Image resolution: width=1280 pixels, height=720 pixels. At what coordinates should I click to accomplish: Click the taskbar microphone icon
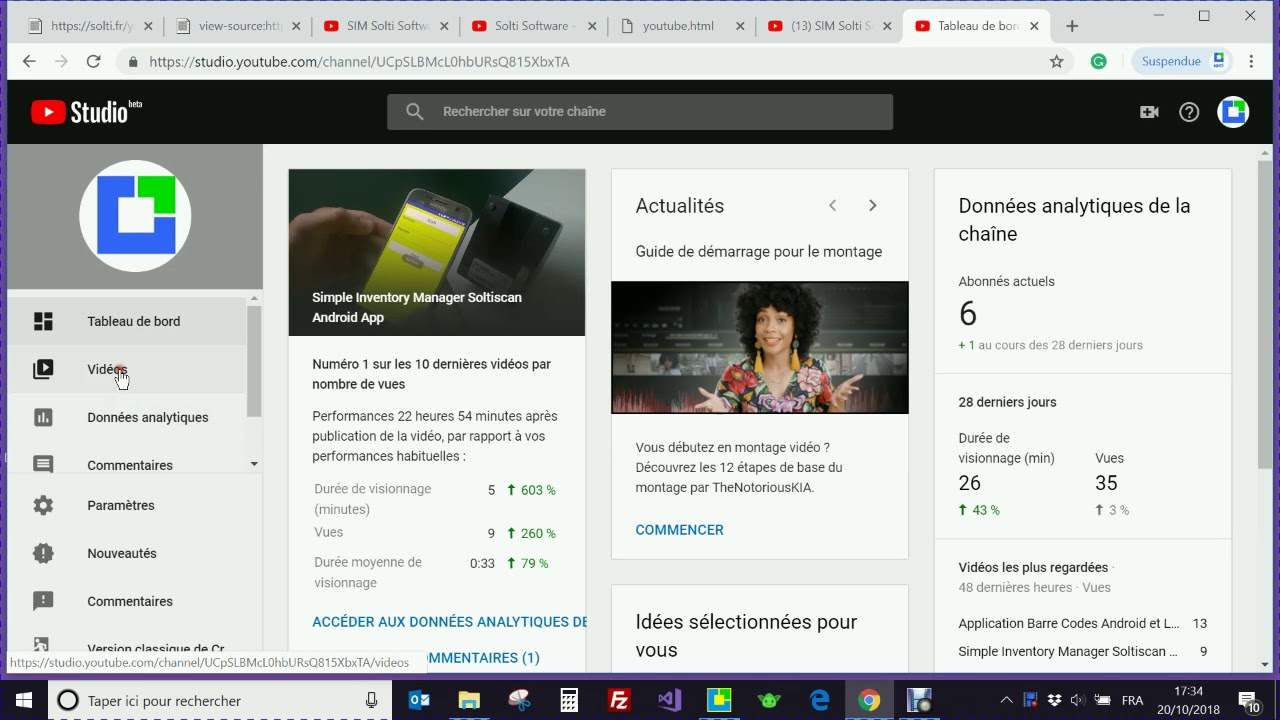click(x=372, y=700)
